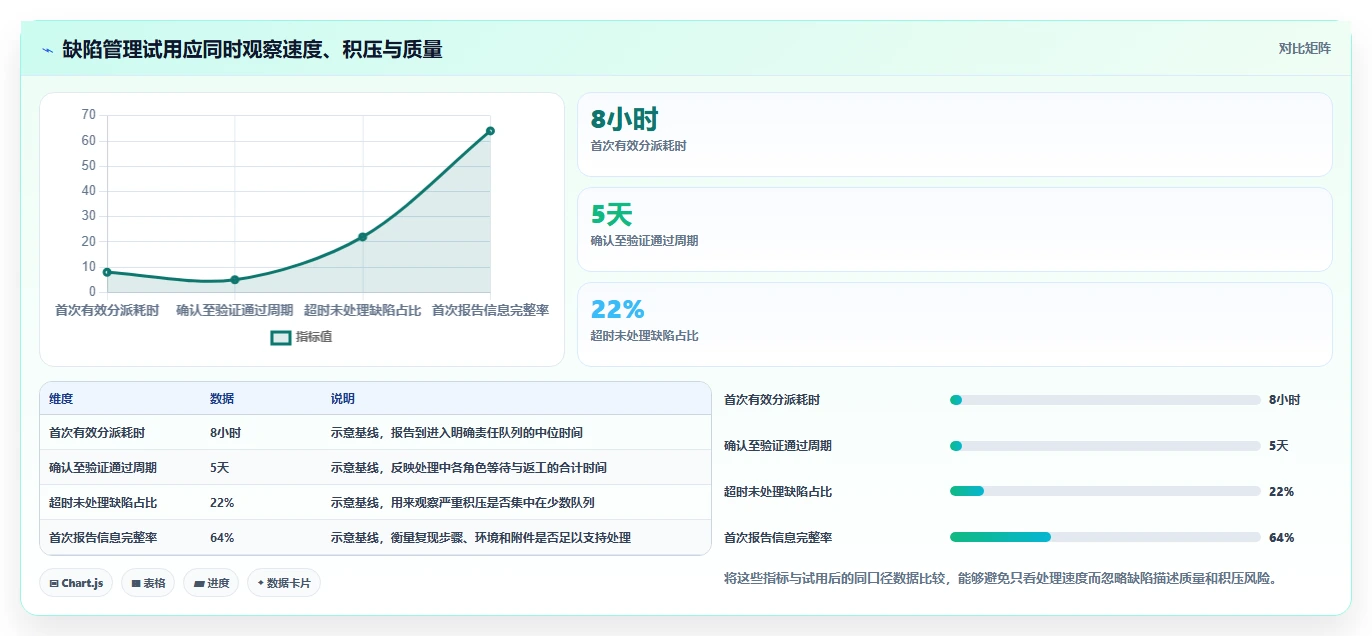Click the description starting 示意基线，报告到进入
Viewport: 1372px width, 636px height.
pyautogui.click(x=457, y=433)
